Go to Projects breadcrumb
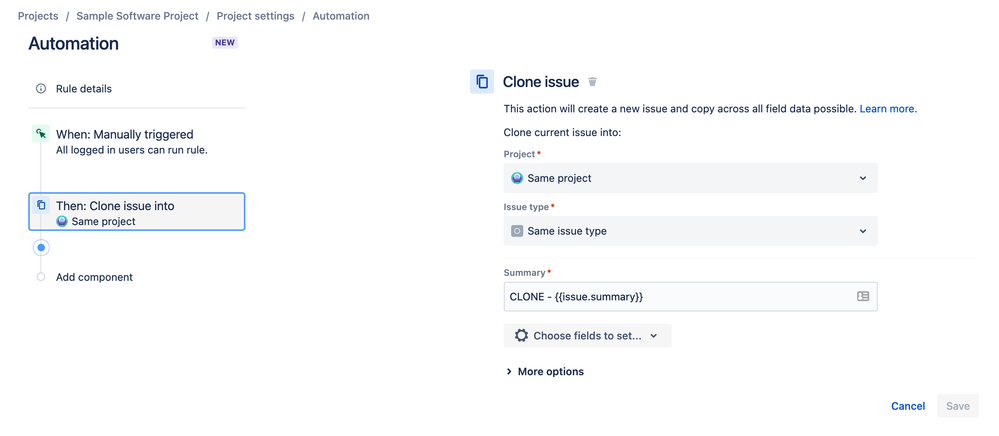This screenshot has width=999, height=436. 38,16
